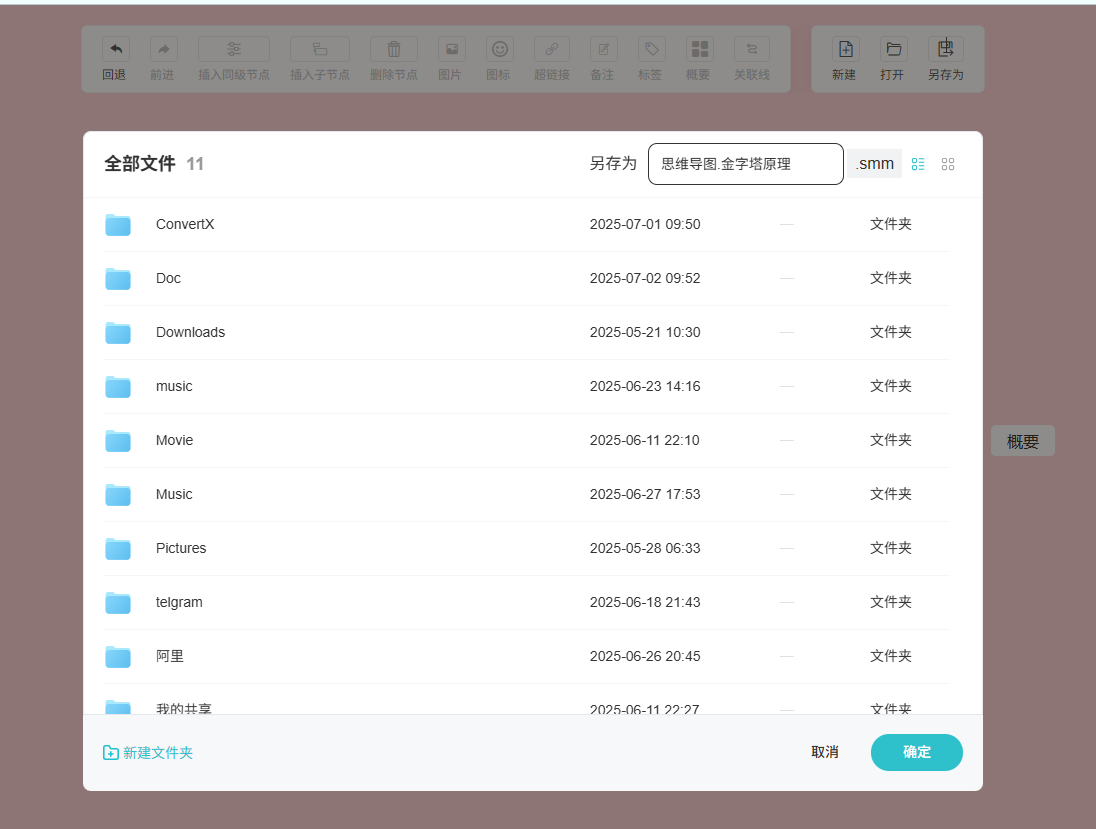Screen dimensions: 1096x829
Task: Confirm saving with 确定 button
Action: click(x=916, y=752)
